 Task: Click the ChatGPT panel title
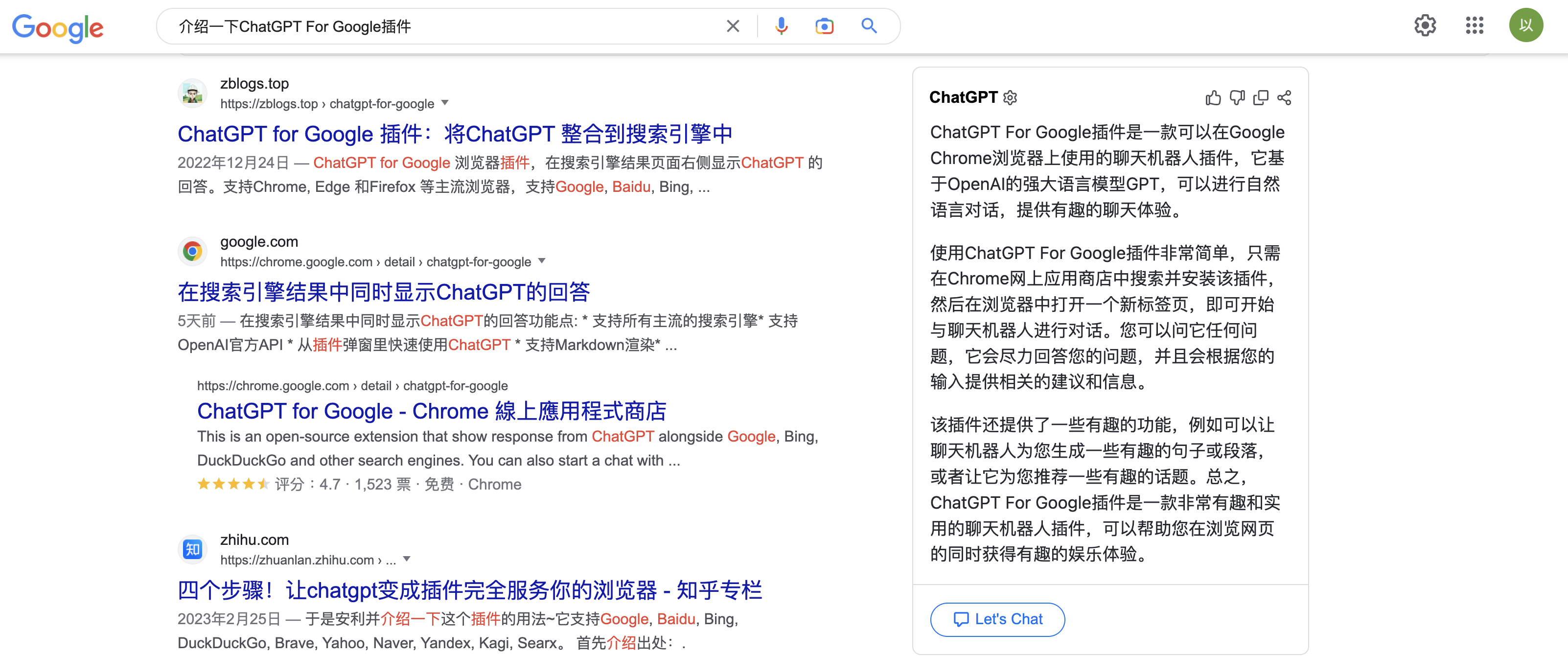coord(963,97)
